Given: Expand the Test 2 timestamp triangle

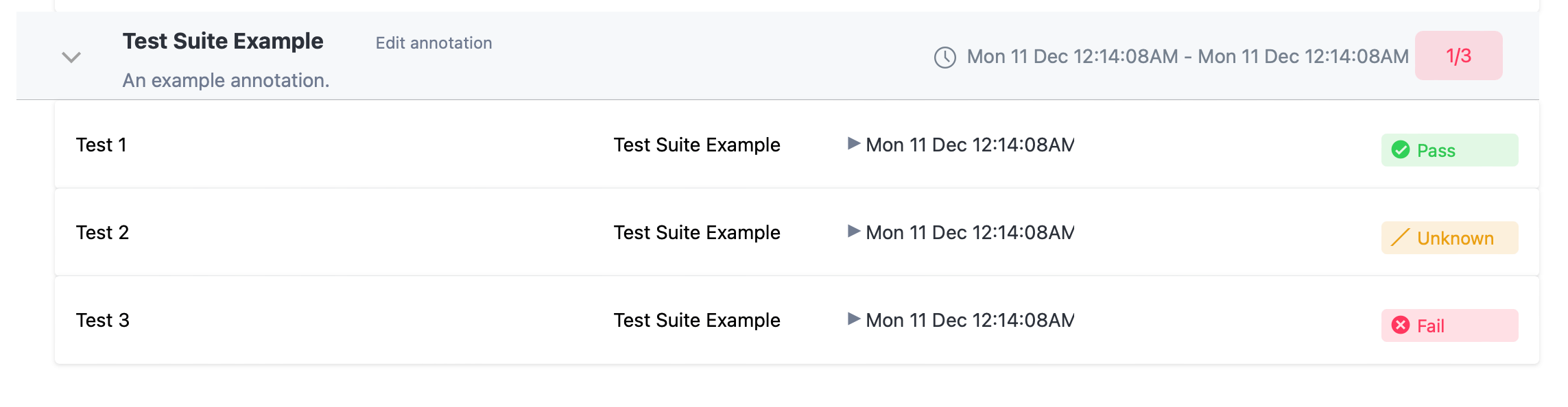Looking at the screenshot, I should pos(853,232).
